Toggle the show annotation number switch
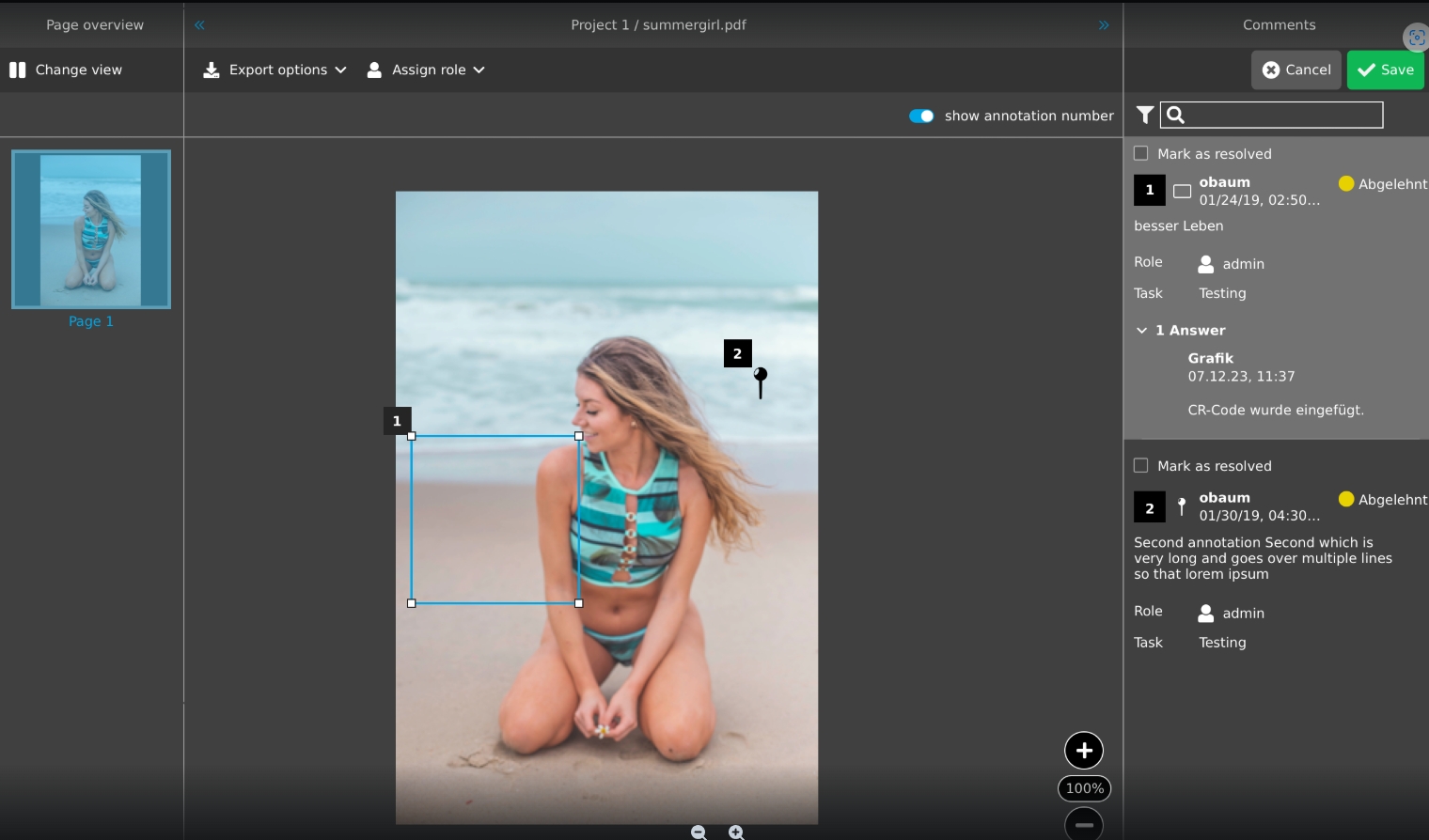This screenshot has width=1429, height=840. pyautogui.click(x=921, y=116)
